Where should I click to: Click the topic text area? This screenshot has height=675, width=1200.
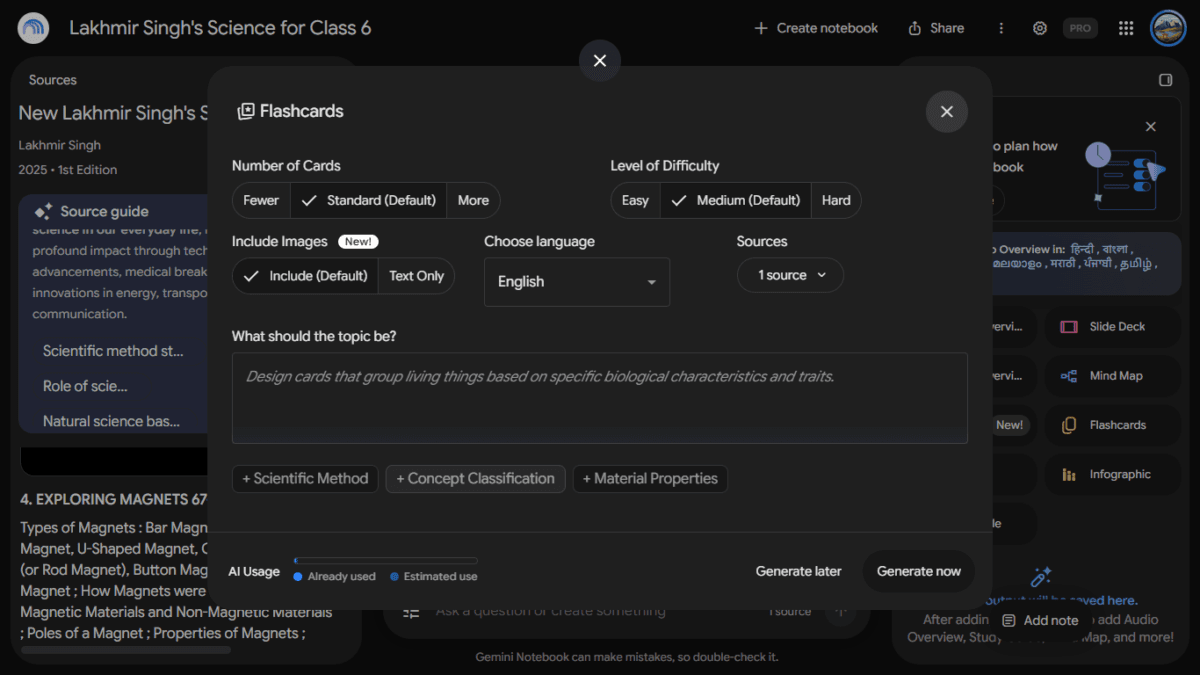click(x=600, y=398)
